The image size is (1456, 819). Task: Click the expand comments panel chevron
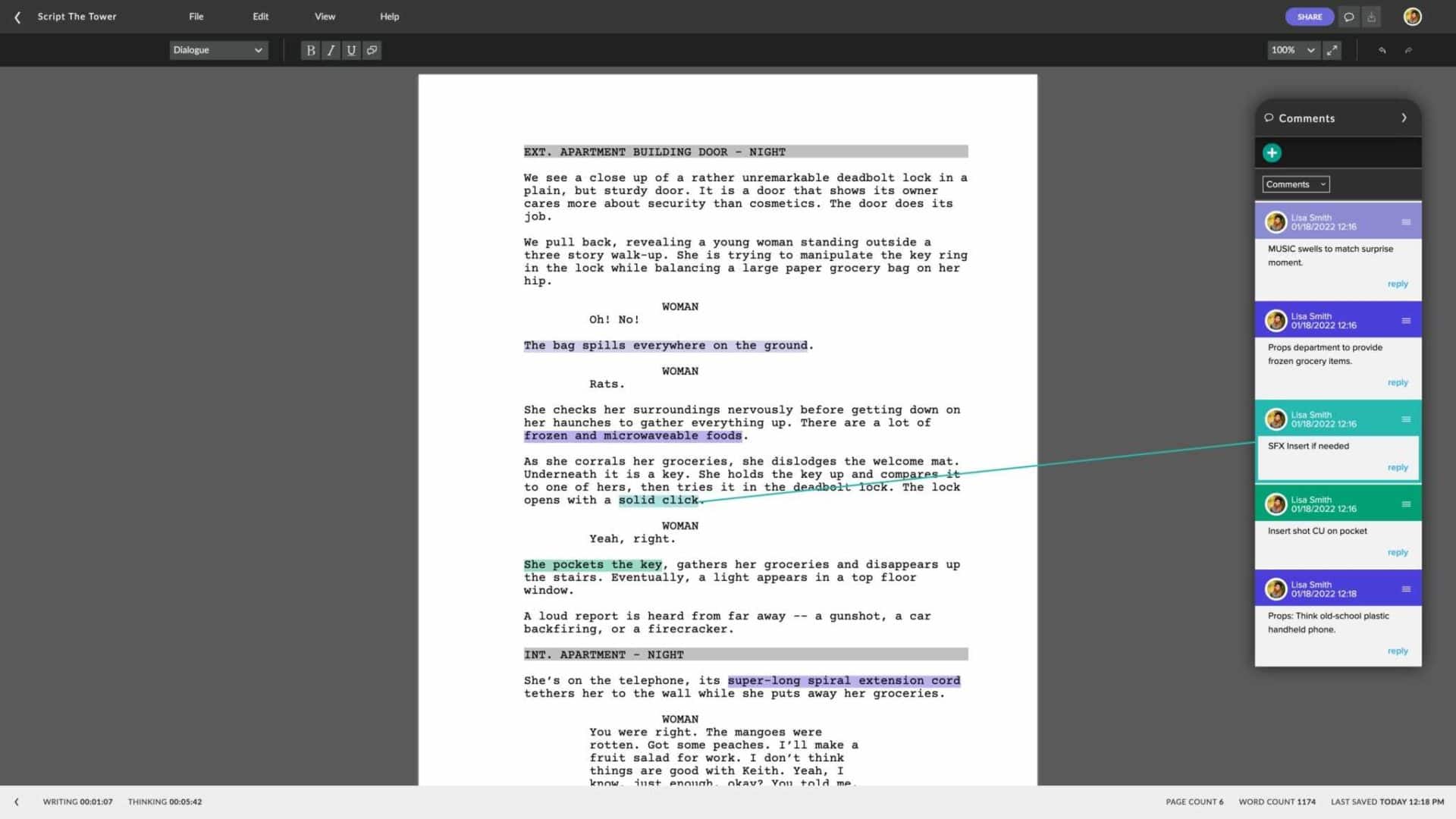pos(1404,118)
